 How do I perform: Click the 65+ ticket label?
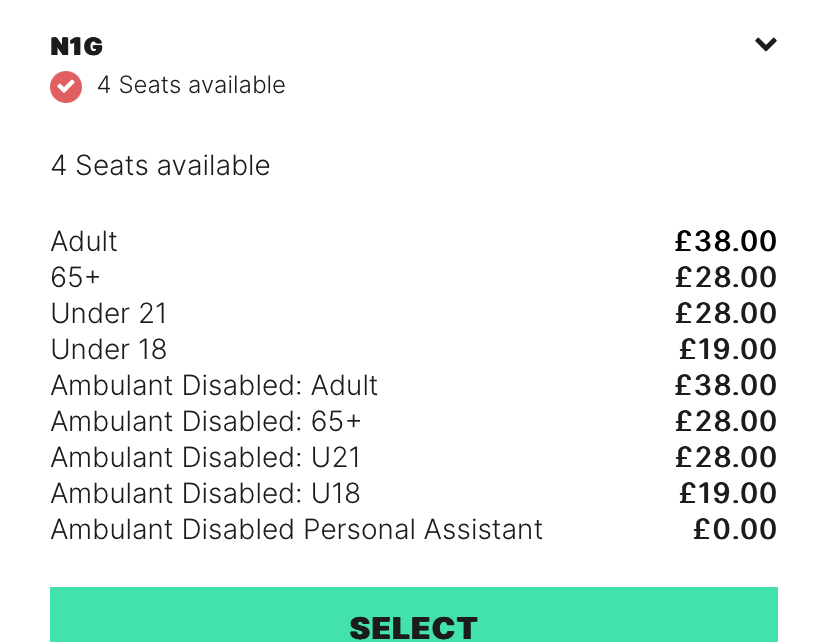coord(76,277)
